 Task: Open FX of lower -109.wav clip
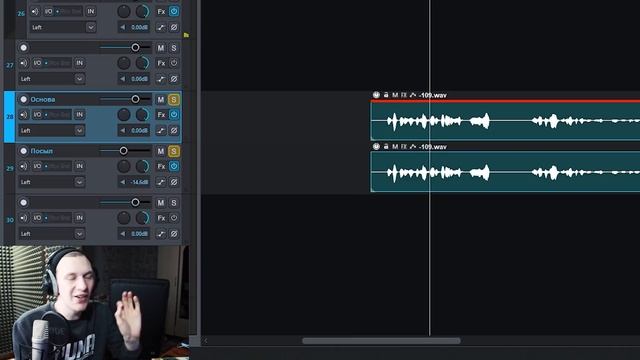[404, 147]
